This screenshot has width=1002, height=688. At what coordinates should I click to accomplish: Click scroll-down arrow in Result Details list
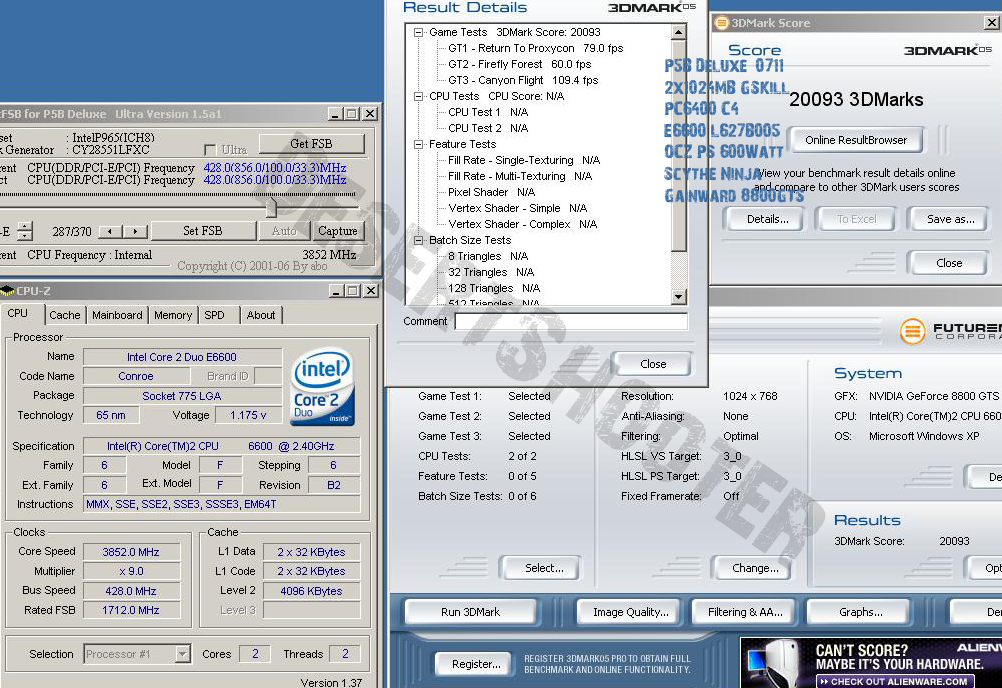(x=679, y=297)
